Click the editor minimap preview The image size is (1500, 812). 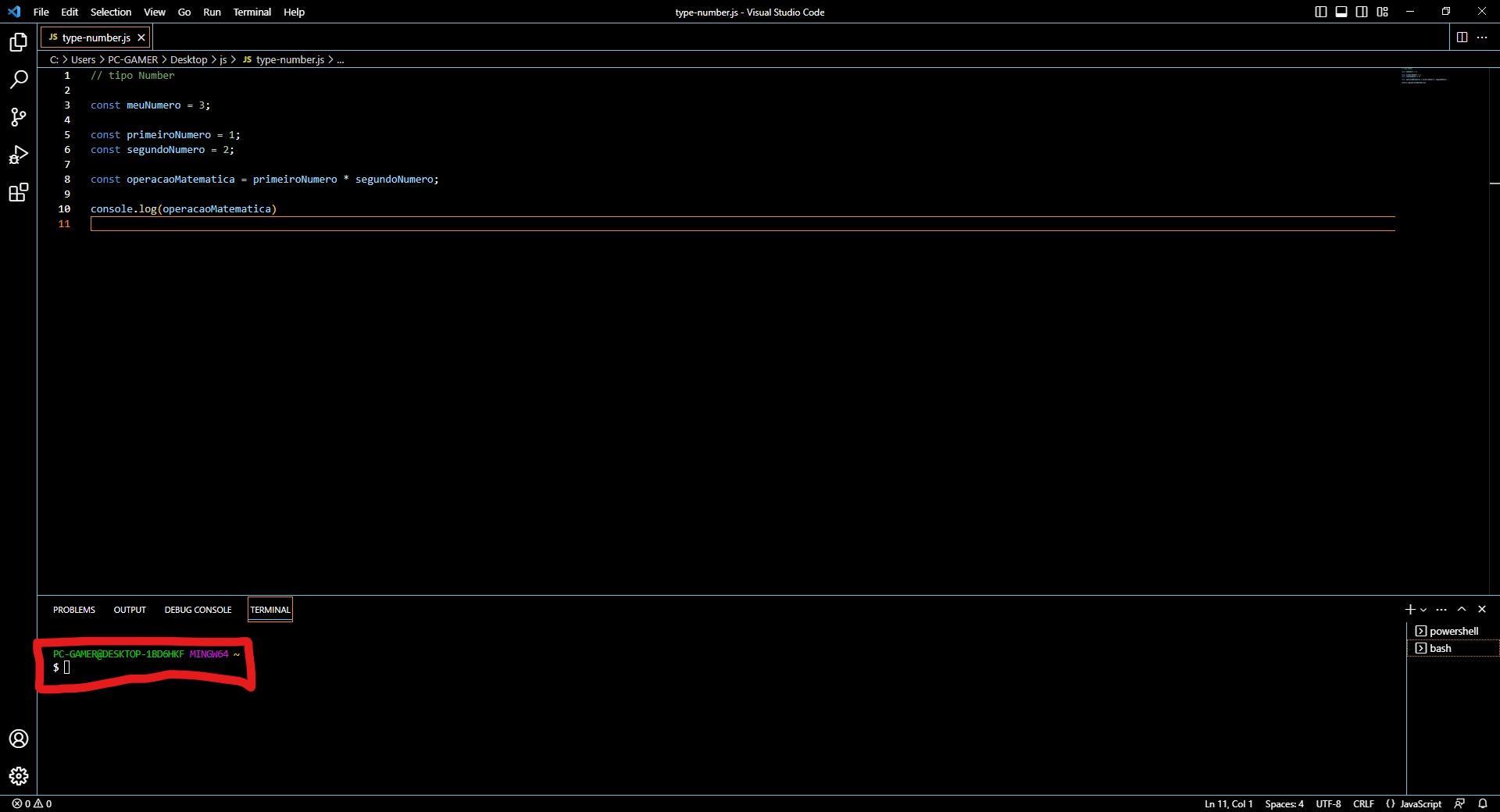(1423, 77)
